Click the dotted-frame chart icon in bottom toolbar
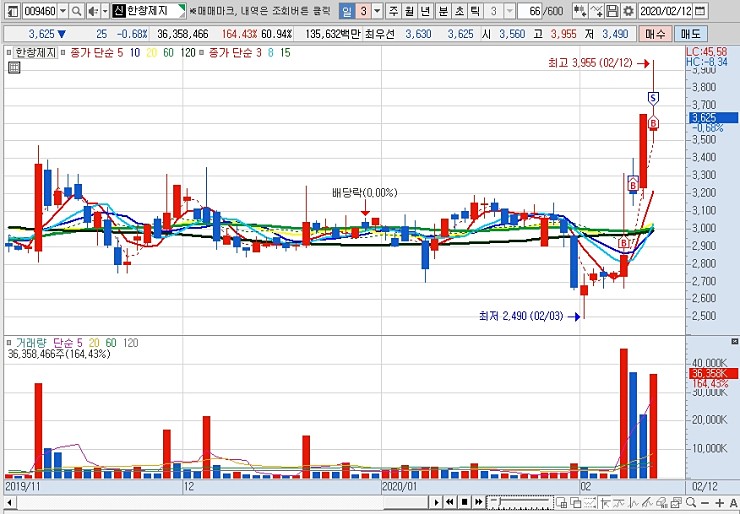Screen dimensions: 740x514 pyautogui.click(x=590, y=502)
